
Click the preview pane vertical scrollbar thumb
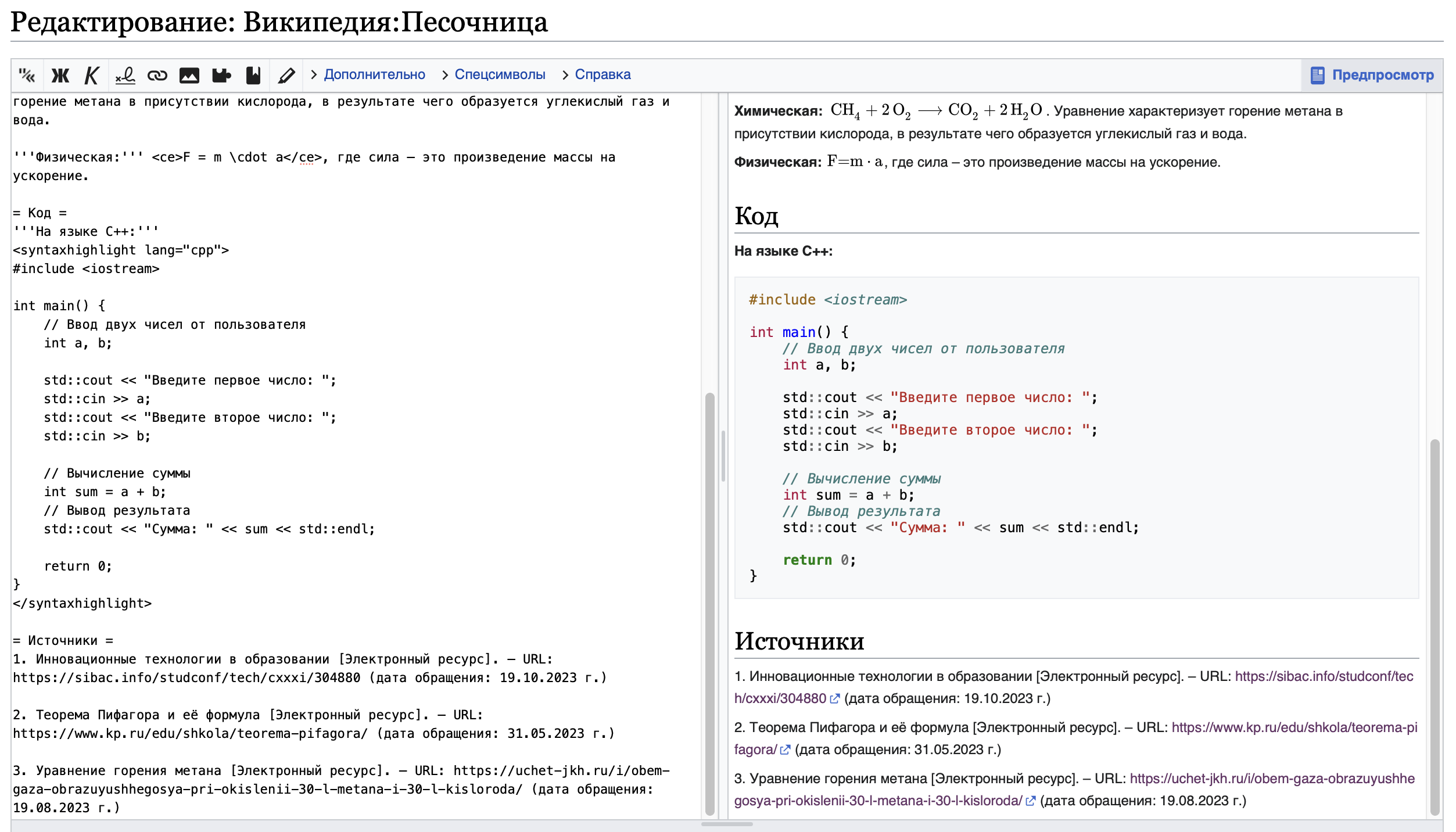[1435, 627]
